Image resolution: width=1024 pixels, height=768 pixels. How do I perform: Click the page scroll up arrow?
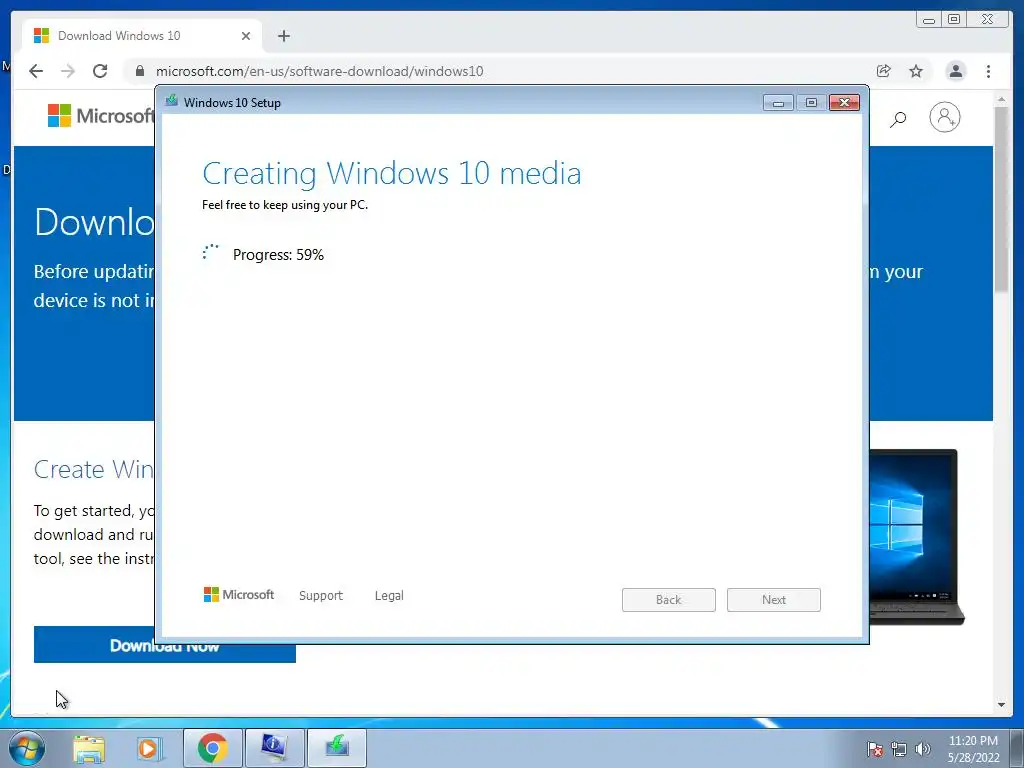(1001, 100)
